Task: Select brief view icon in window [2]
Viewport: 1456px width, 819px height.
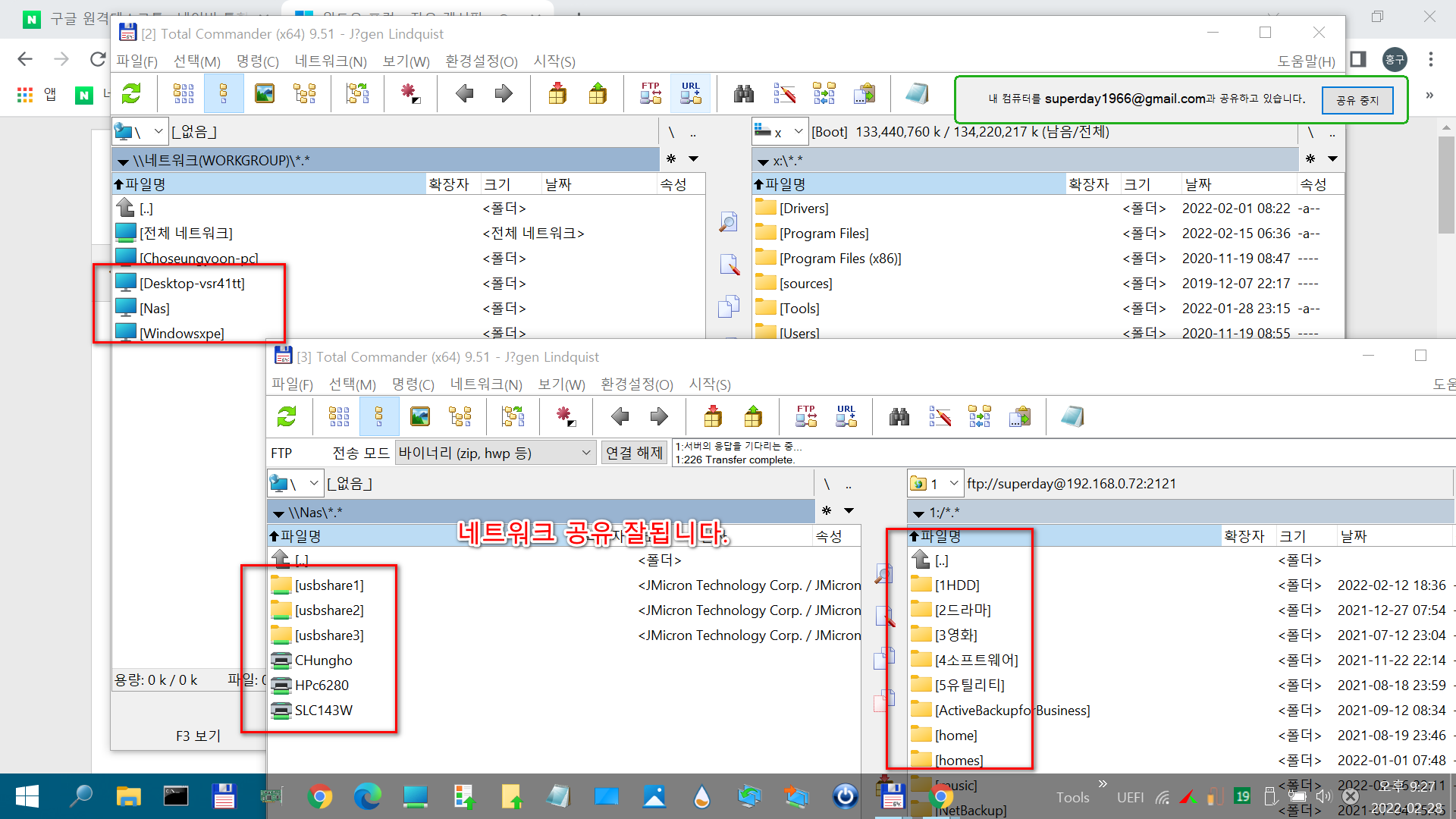Action: click(184, 94)
